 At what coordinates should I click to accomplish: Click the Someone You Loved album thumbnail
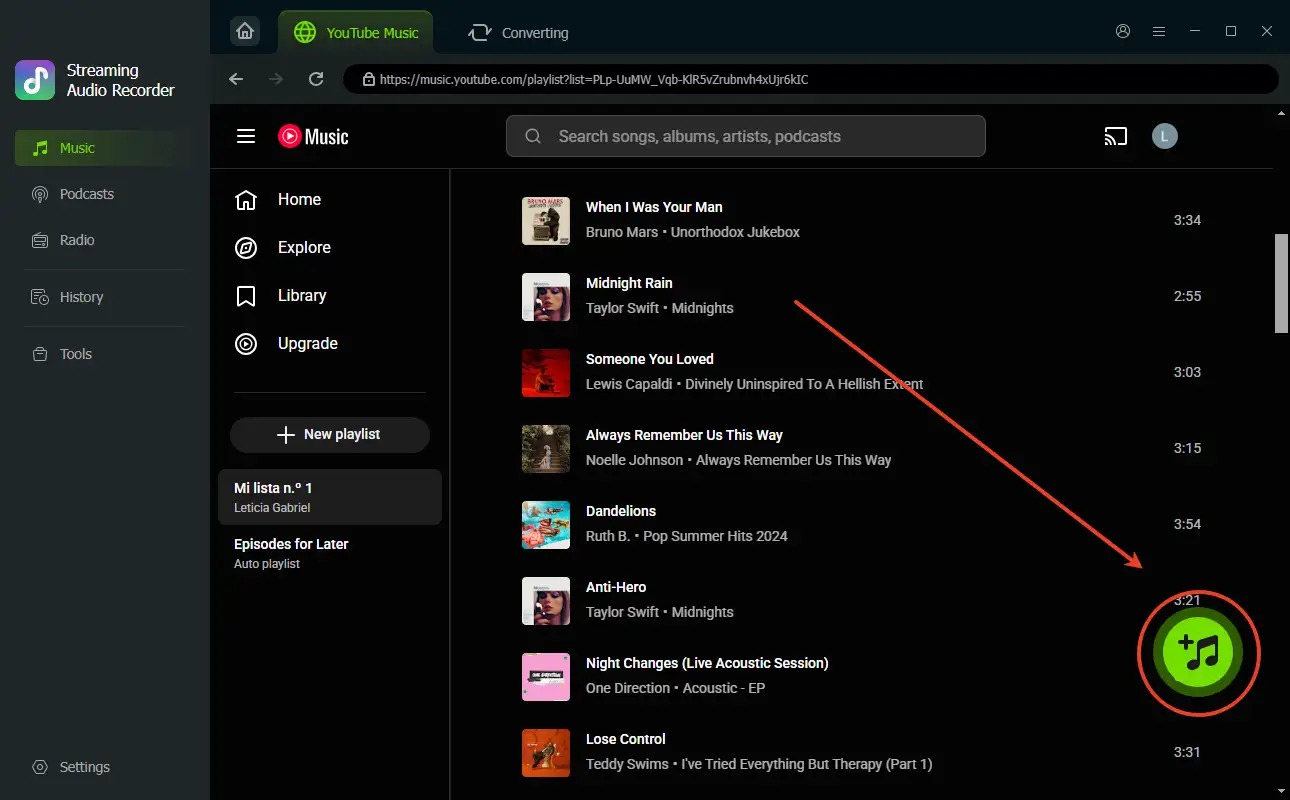point(546,373)
